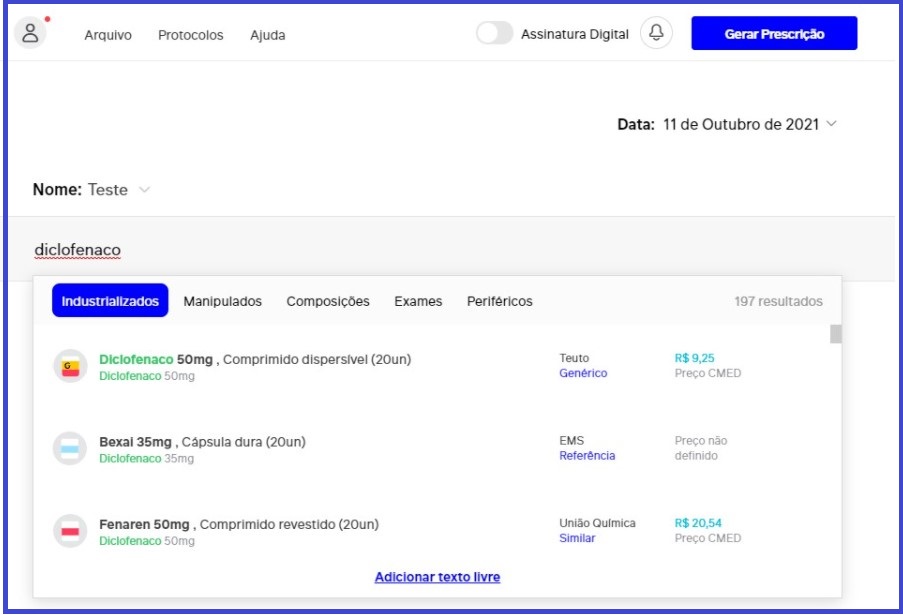903x615 pixels.
Task: Switch to the Manipulados tab
Action: pyautogui.click(x=222, y=301)
